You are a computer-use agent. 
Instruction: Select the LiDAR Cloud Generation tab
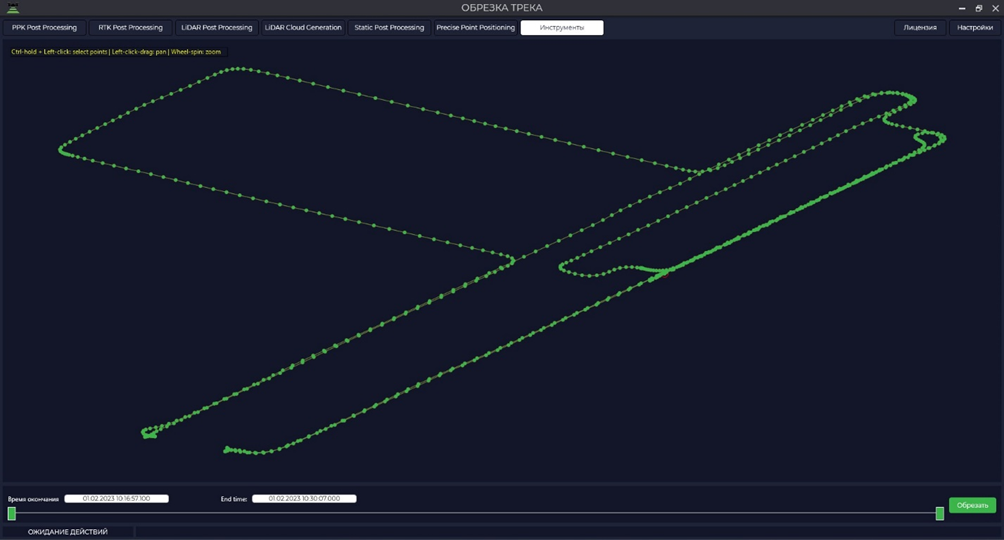coord(303,28)
